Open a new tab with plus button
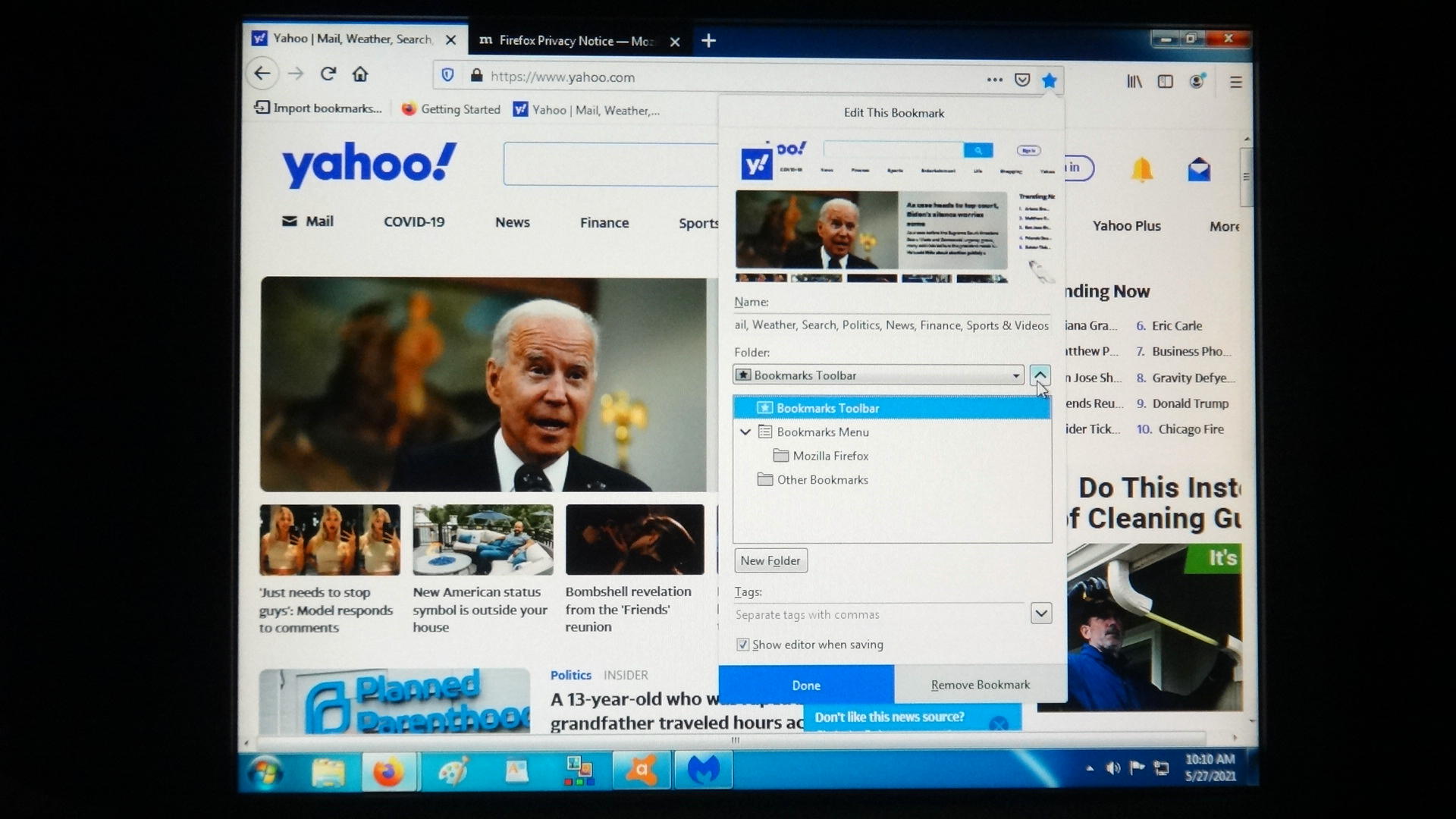This screenshot has width=1456, height=819. pyautogui.click(x=708, y=40)
